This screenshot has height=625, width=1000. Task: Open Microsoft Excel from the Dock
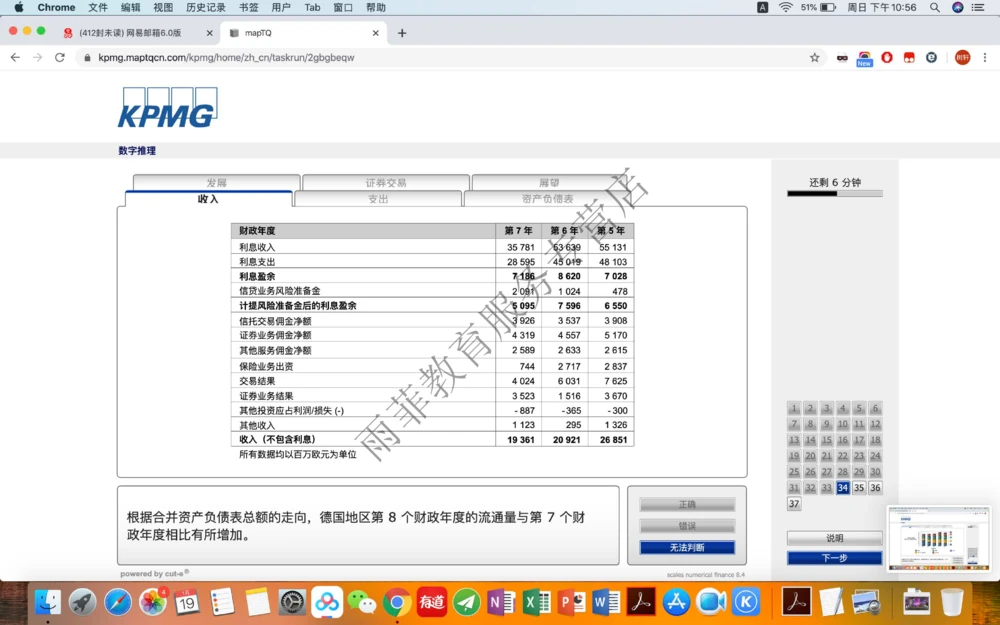point(532,602)
